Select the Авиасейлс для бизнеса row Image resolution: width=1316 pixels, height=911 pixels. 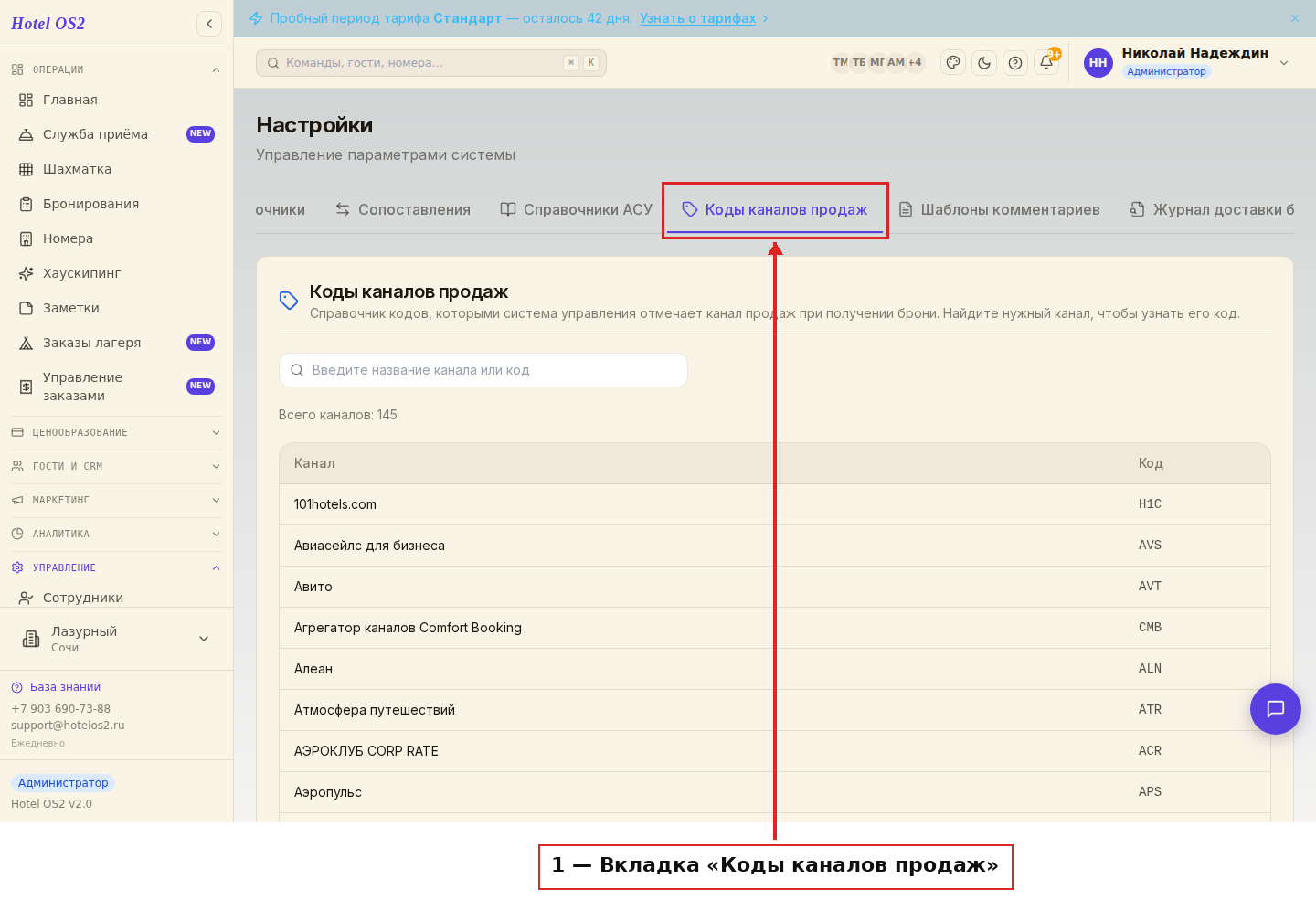point(775,546)
